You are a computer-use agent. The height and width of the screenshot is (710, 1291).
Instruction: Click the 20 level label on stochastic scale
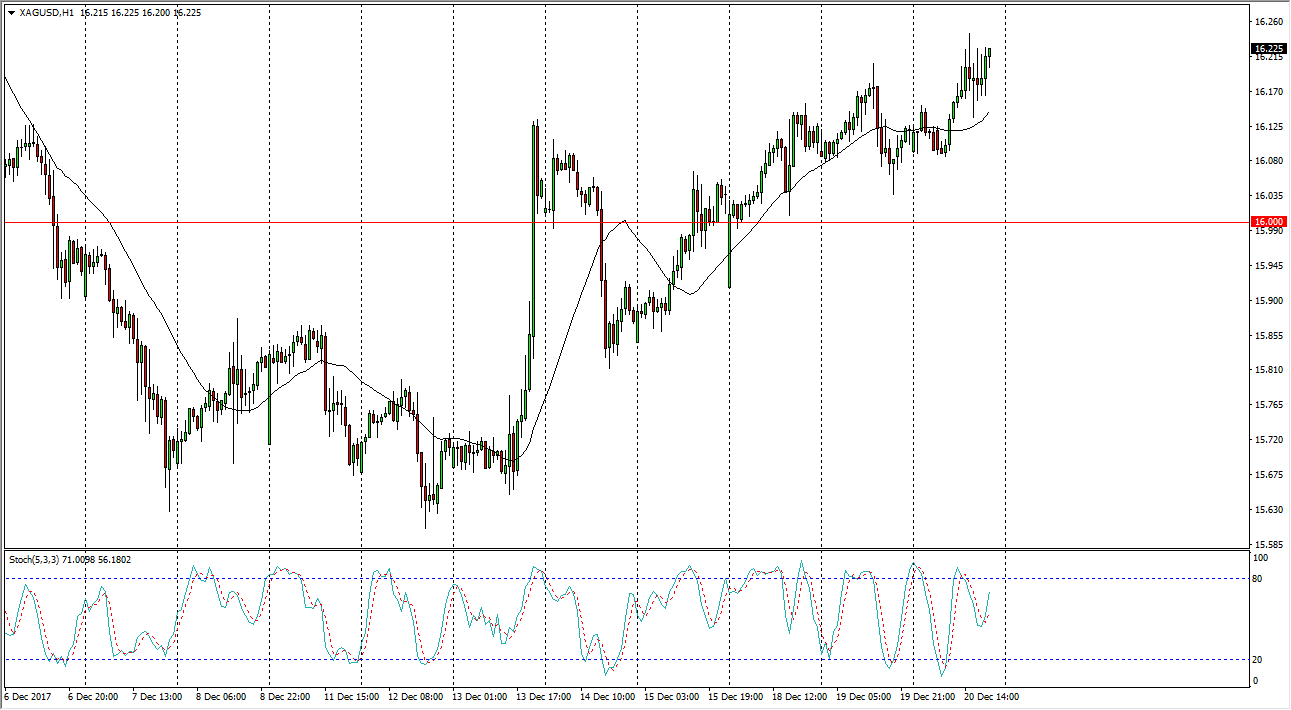point(1258,659)
